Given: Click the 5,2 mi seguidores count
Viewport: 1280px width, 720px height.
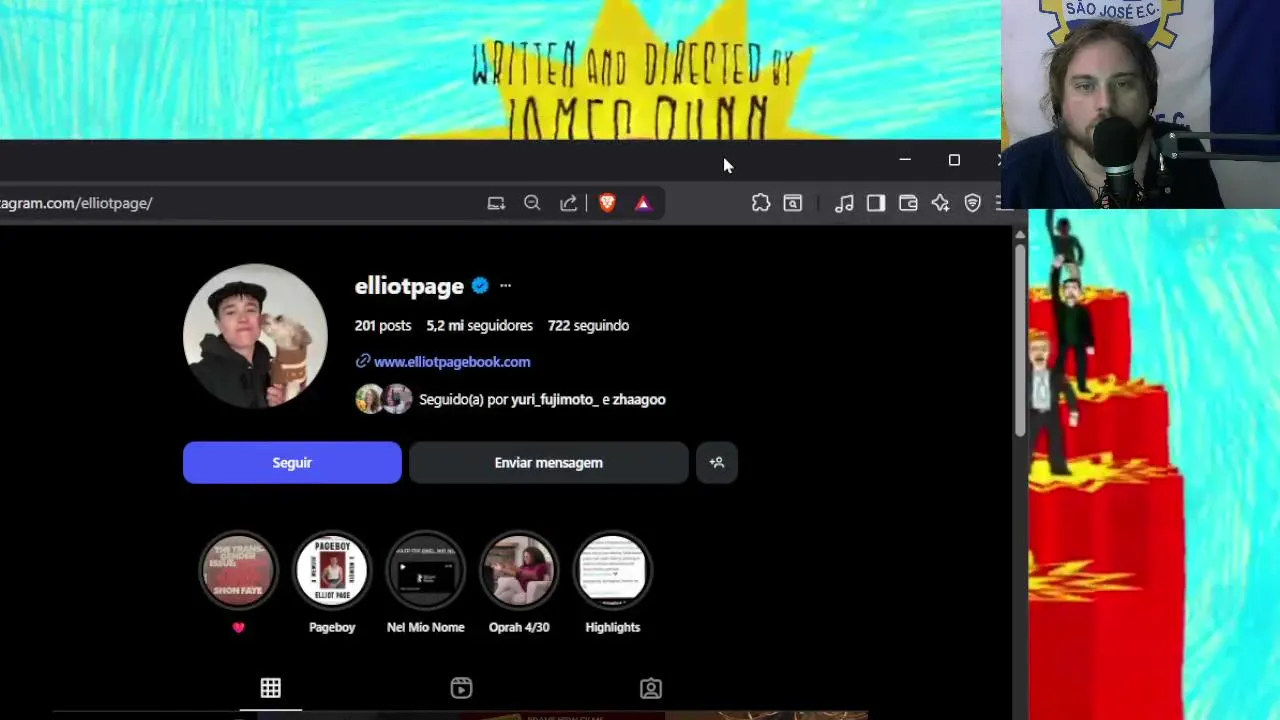Looking at the screenshot, I should click(480, 326).
